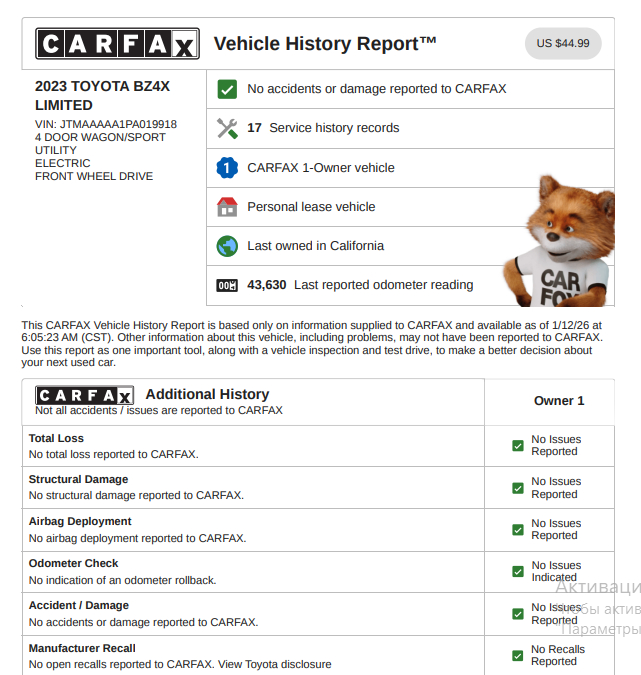The image size is (641, 675).
Task: Click the personal lease house icon
Action: tap(227, 207)
